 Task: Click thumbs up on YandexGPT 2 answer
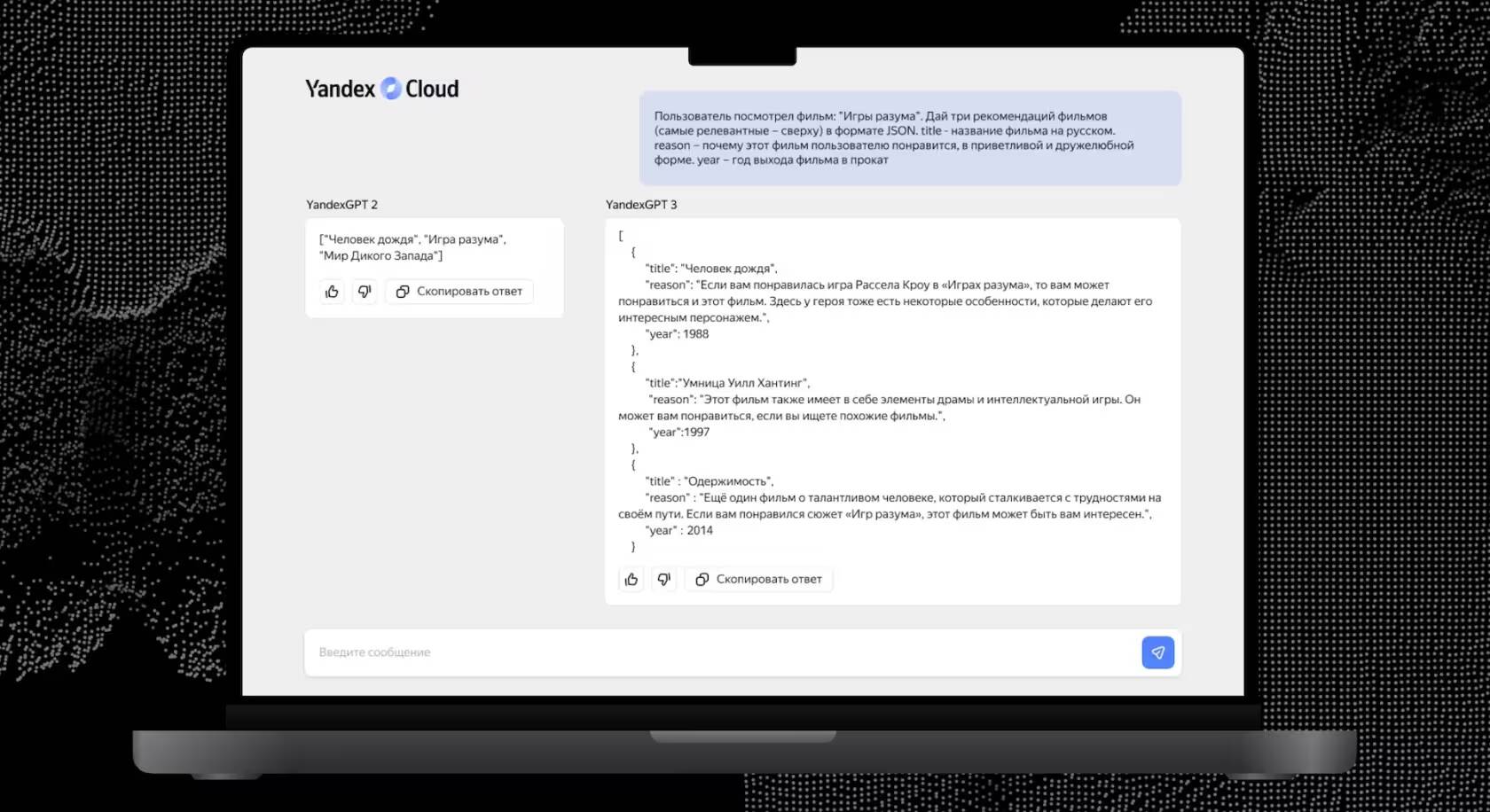point(332,292)
